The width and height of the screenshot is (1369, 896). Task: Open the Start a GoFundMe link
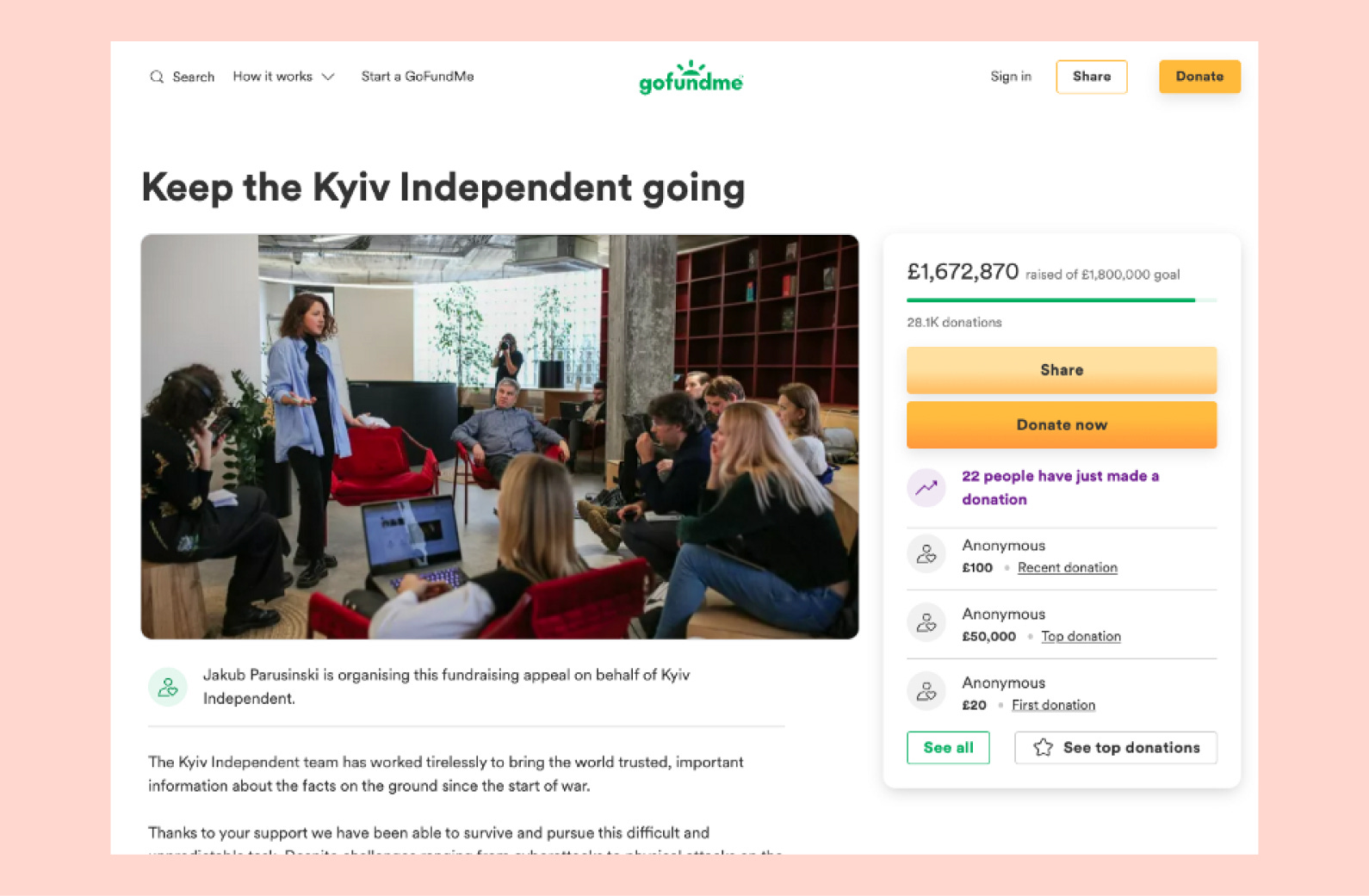coord(418,77)
